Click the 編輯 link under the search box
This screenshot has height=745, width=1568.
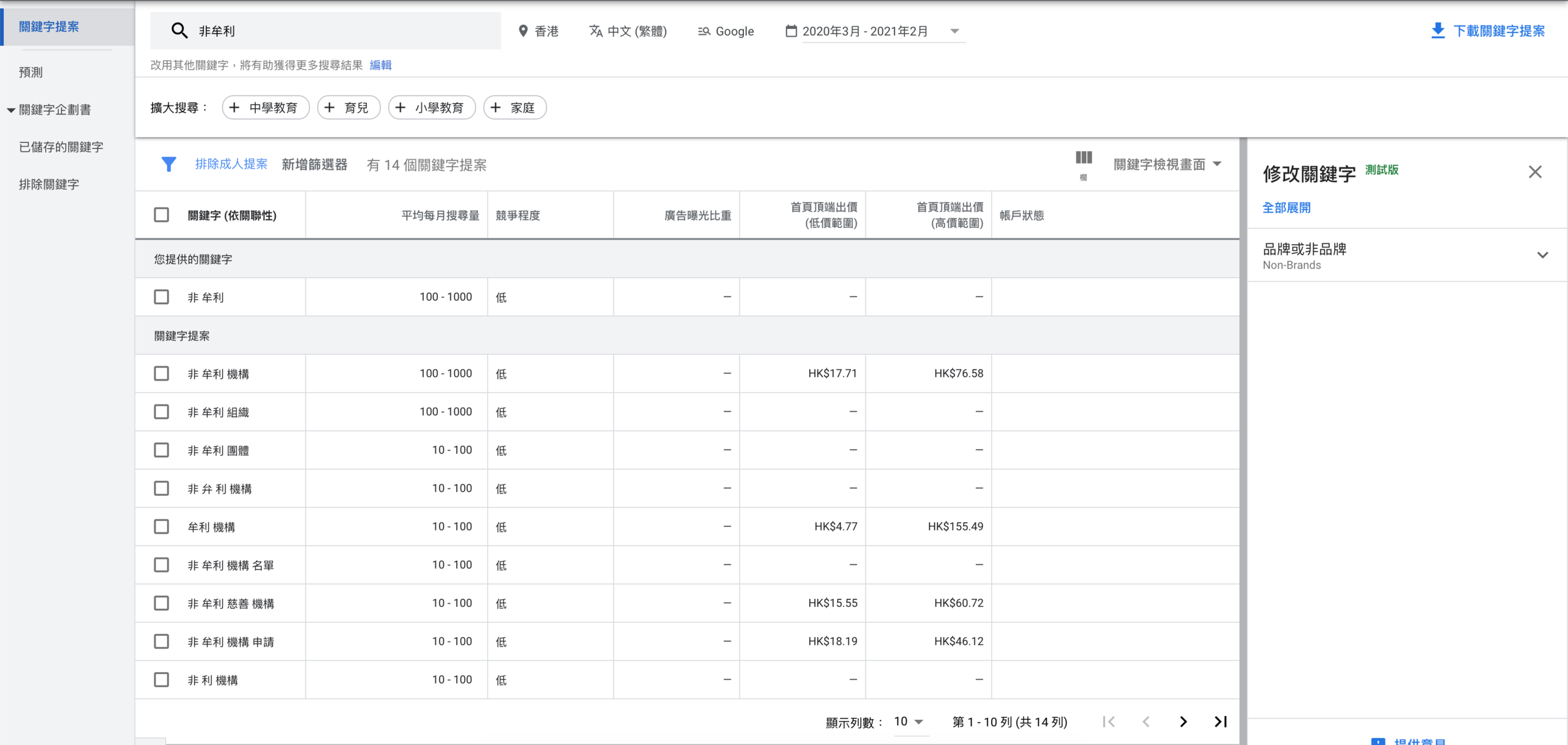tap(381, 65)
